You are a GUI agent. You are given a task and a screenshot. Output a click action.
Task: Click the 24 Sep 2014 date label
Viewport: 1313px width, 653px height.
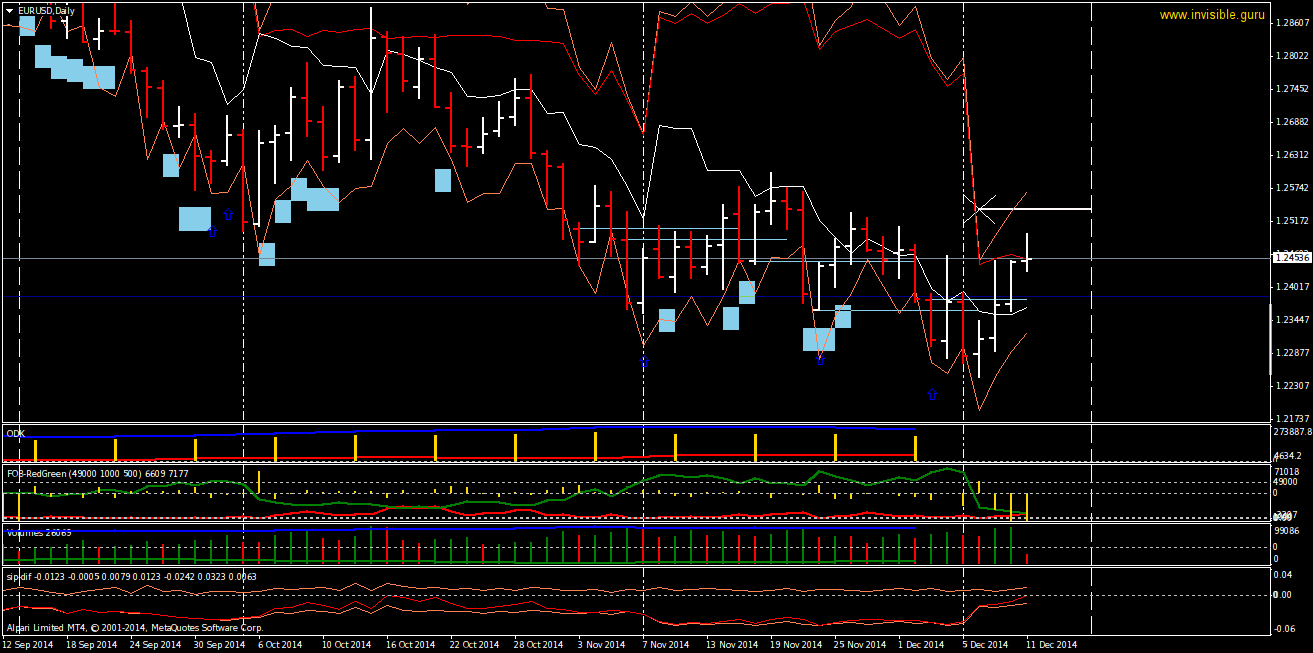point(155,645)
